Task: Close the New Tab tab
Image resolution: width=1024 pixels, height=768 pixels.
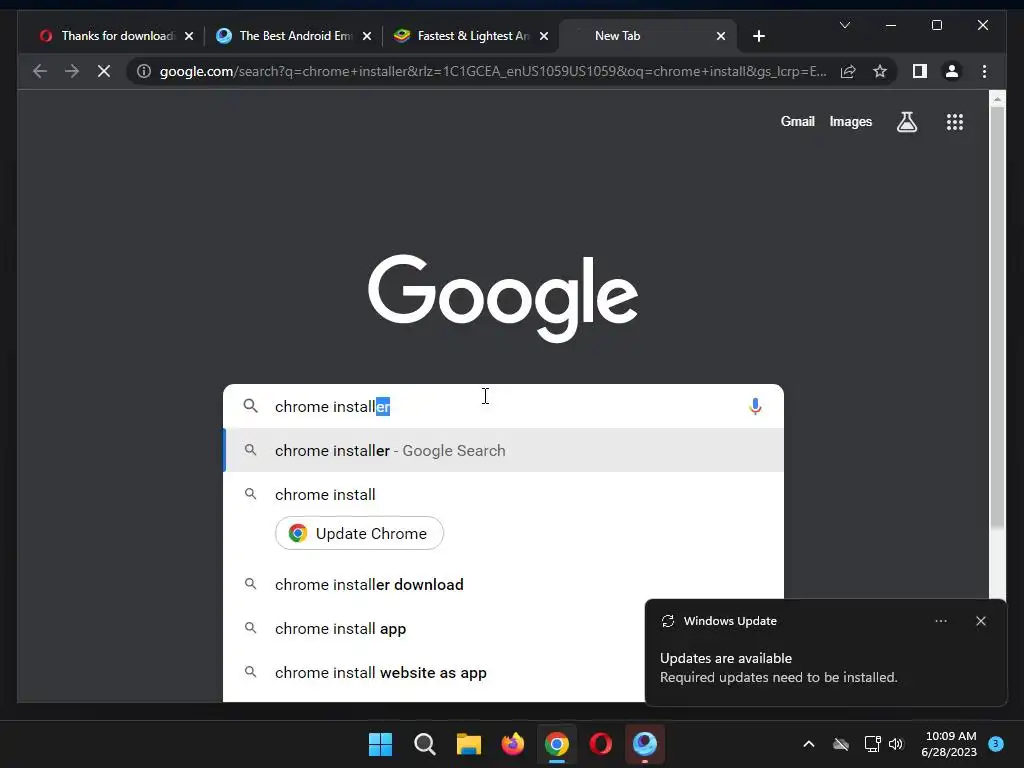Action: 721,36
